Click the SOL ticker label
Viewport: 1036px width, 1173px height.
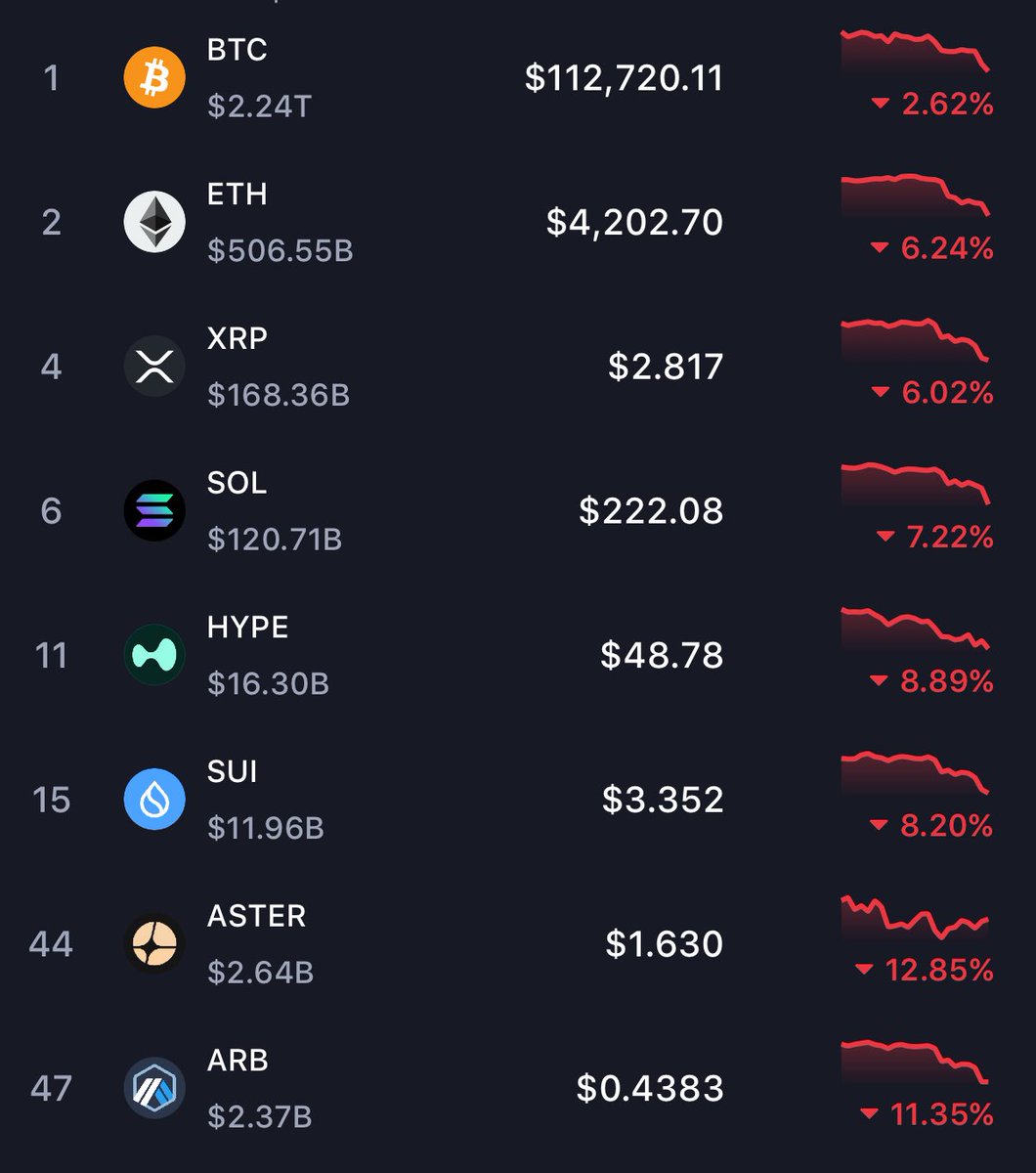point(237,483)
